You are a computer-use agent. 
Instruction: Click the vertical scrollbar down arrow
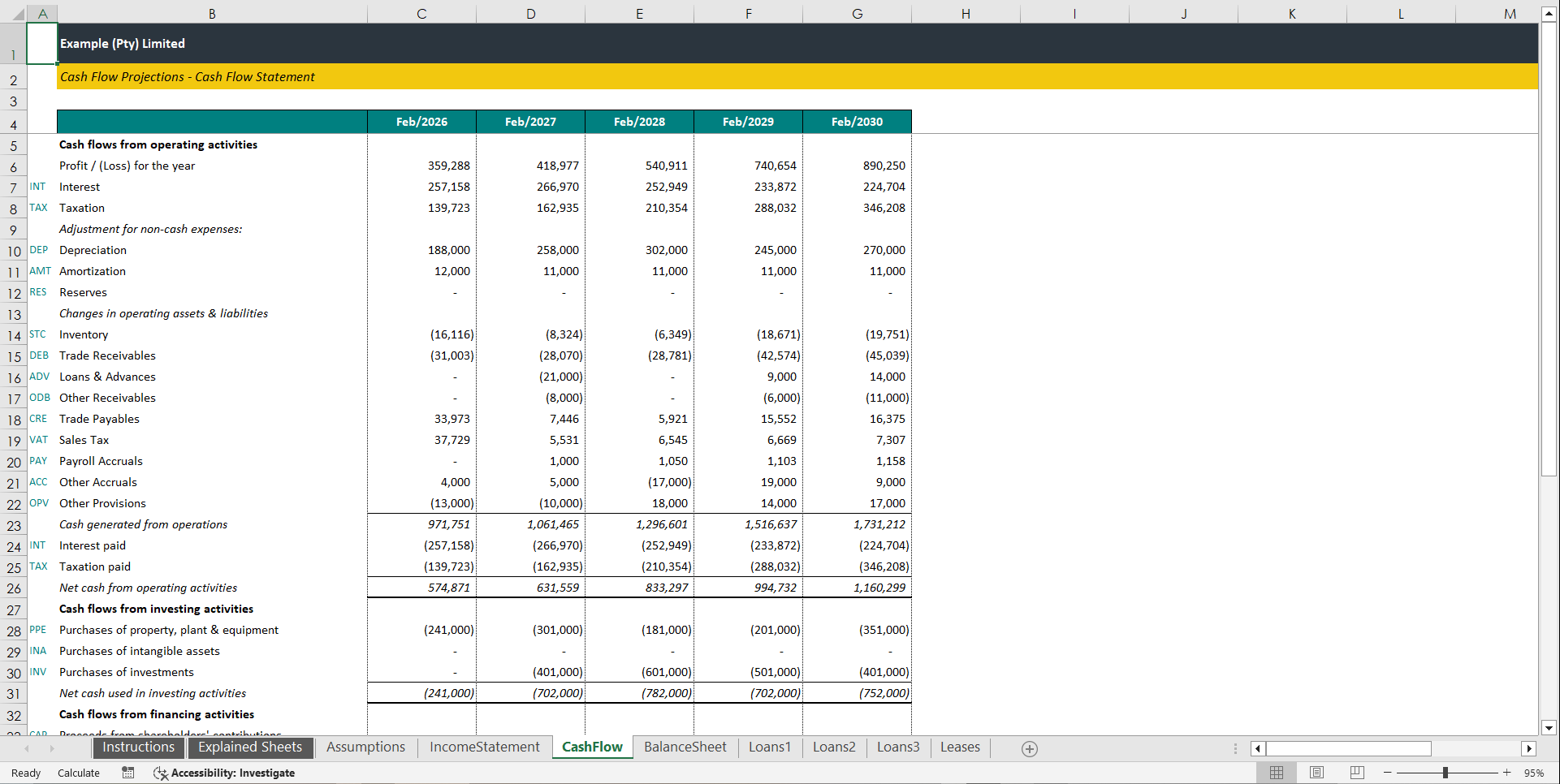[1548, 728]
